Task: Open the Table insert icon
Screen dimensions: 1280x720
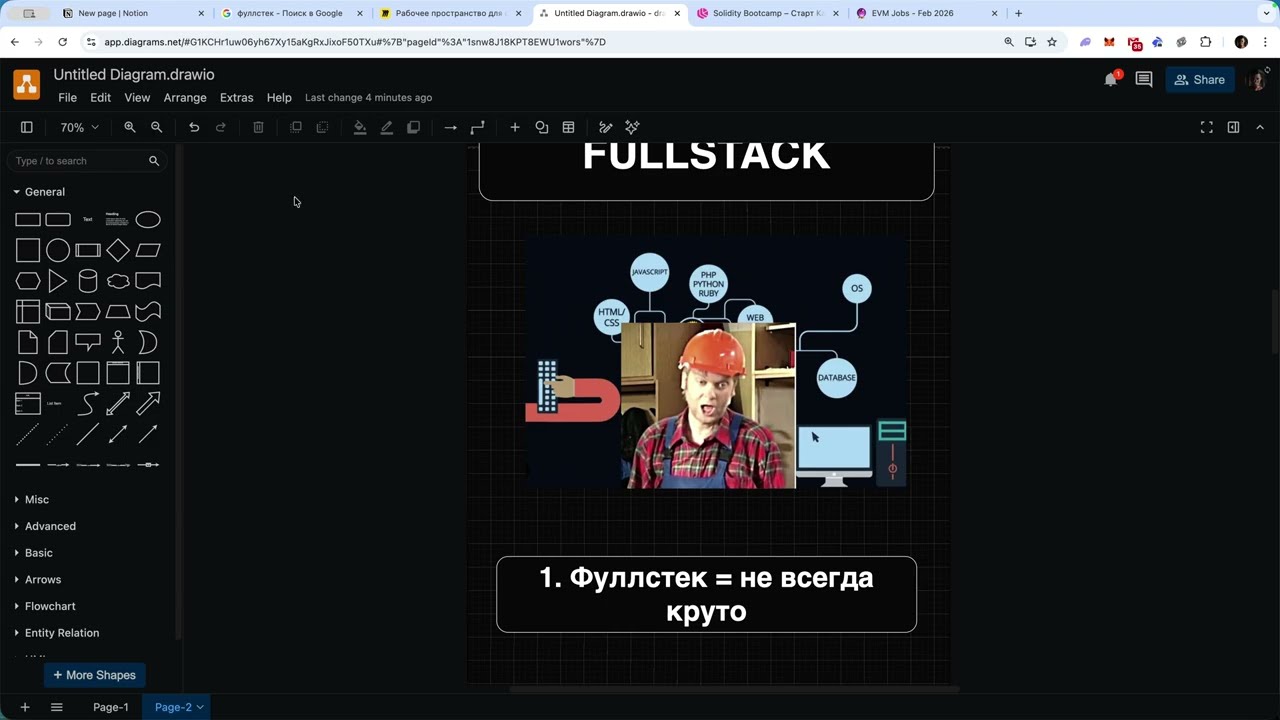Action: click(568, 127)
